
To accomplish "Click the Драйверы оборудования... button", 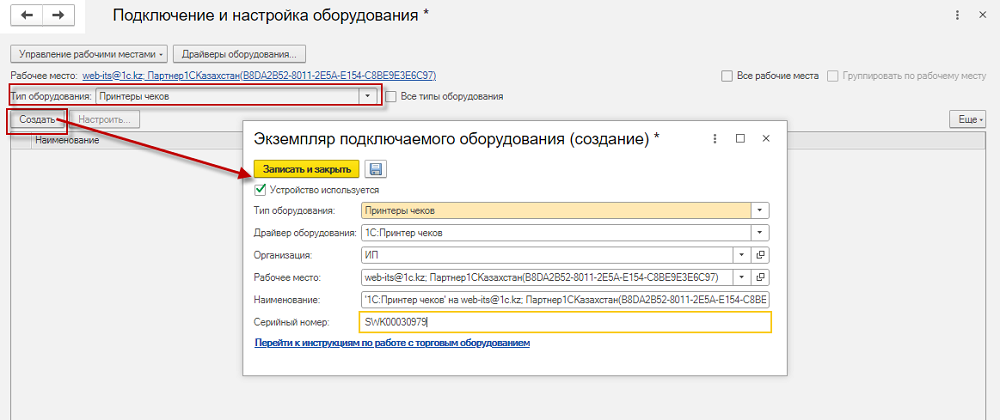I will point(239,54).
